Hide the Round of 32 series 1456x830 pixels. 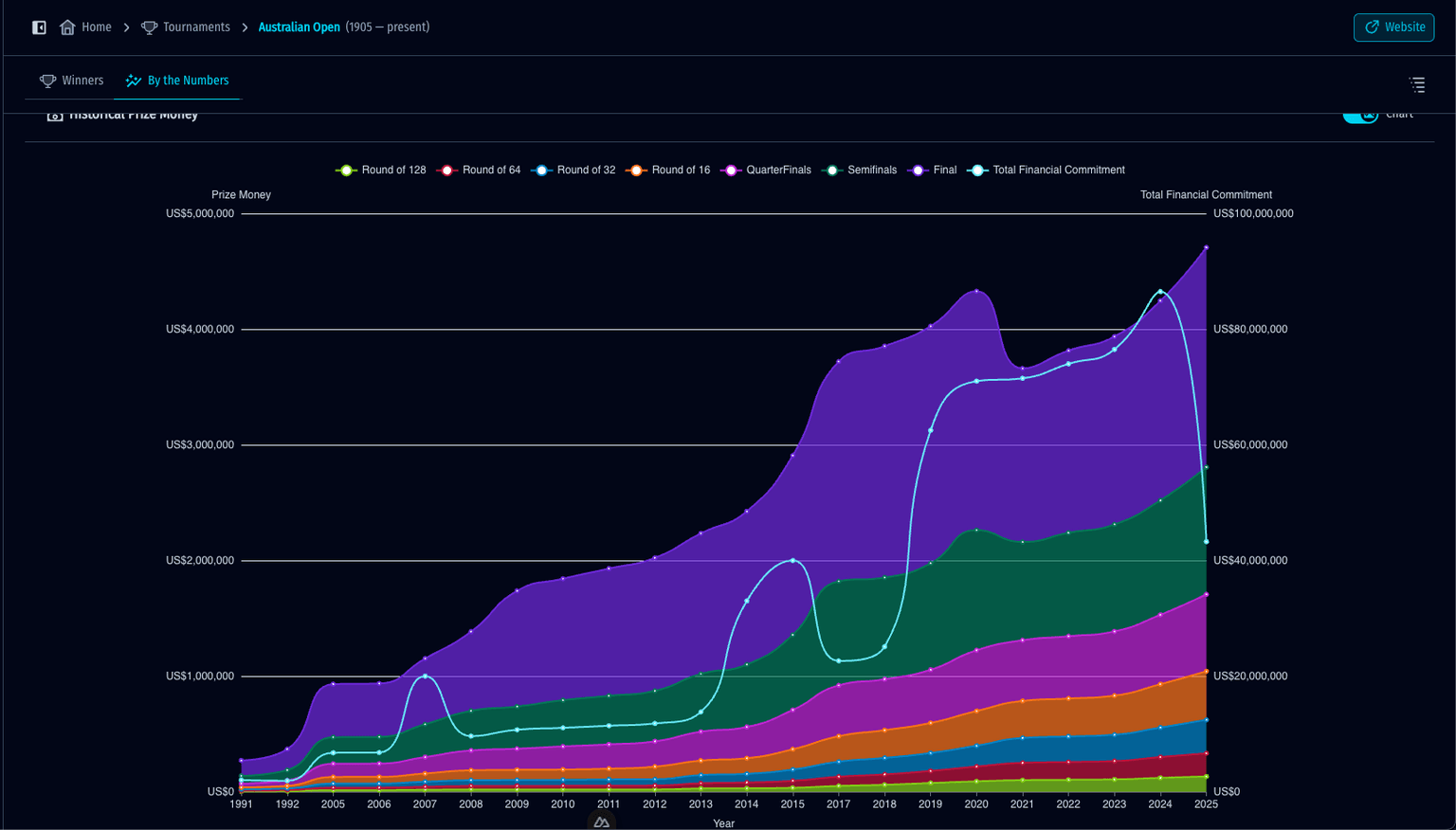(573, 171)
